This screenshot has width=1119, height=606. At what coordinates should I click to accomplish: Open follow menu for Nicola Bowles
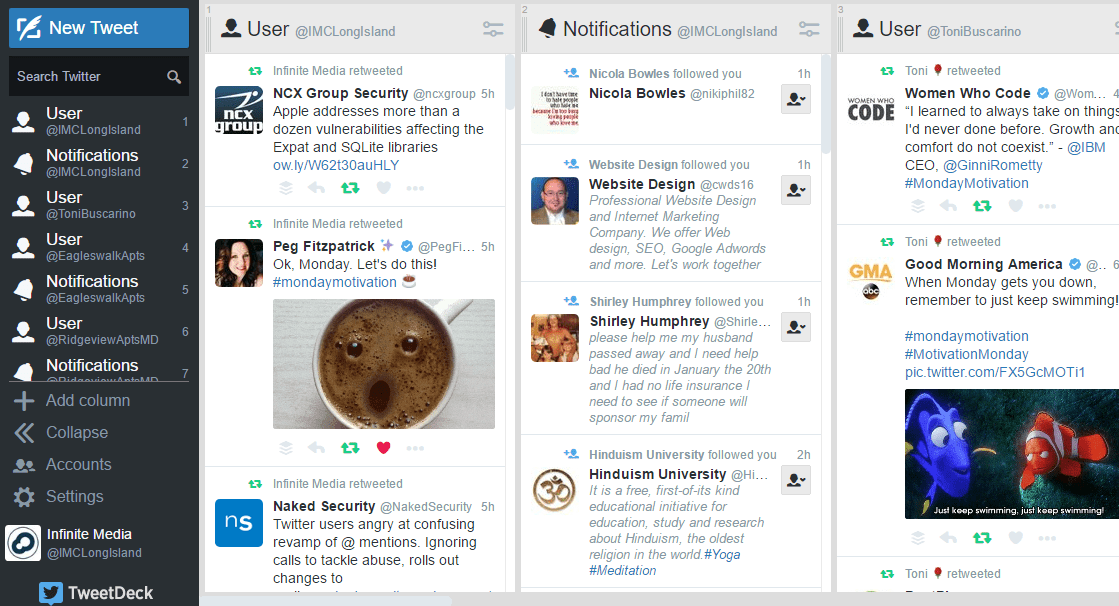pyautogui.click(x=796, y=99)
